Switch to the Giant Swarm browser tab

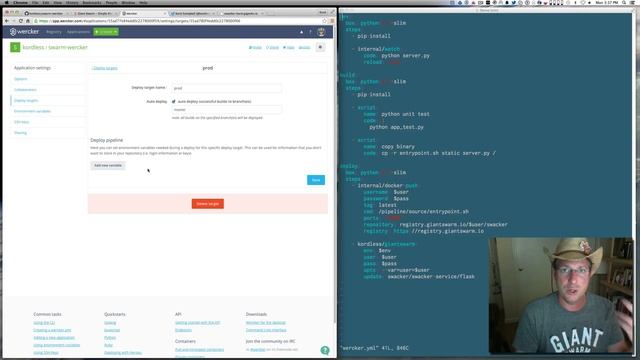click(95, 13)
